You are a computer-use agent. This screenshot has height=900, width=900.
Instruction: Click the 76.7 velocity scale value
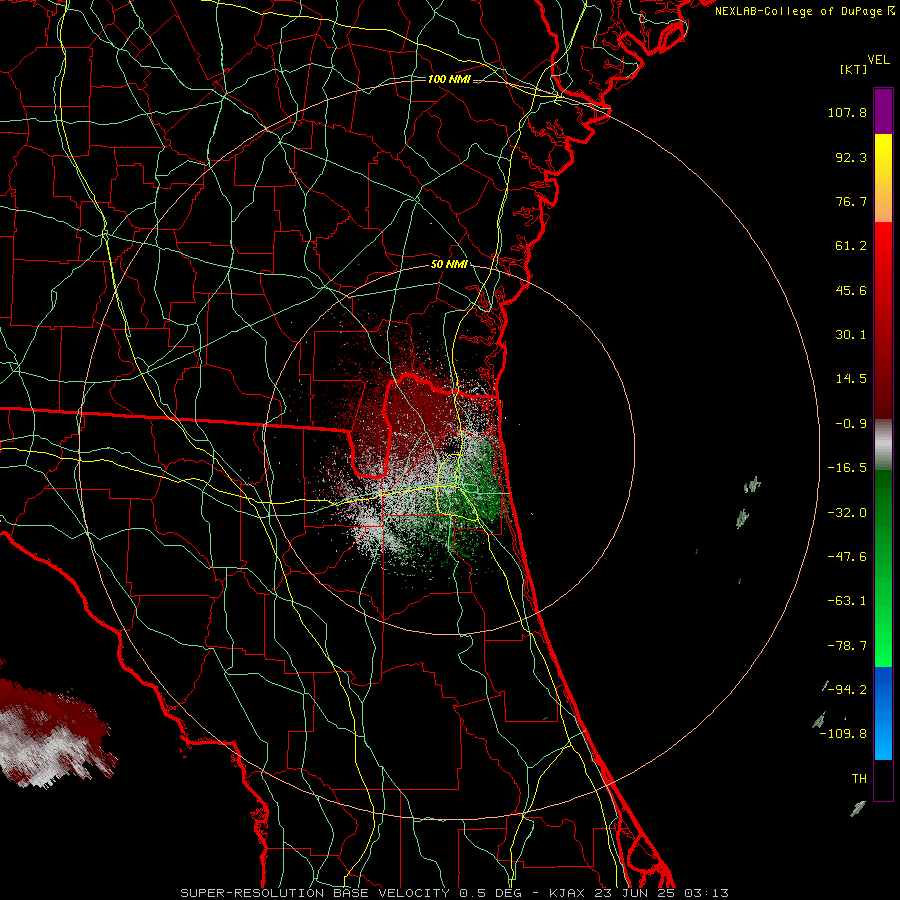point(851,201)
